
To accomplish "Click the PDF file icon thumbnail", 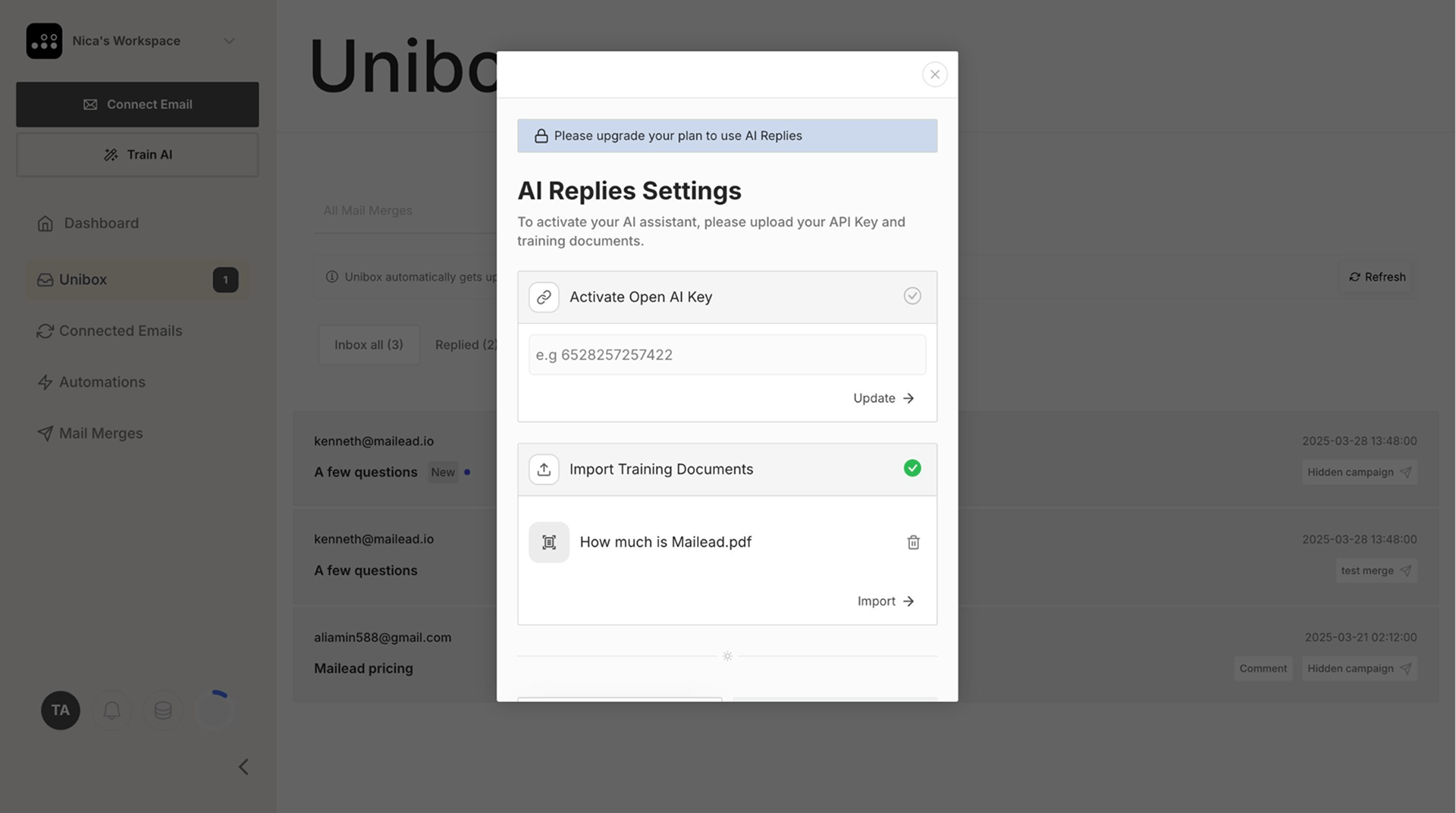I will pos(549,542).
